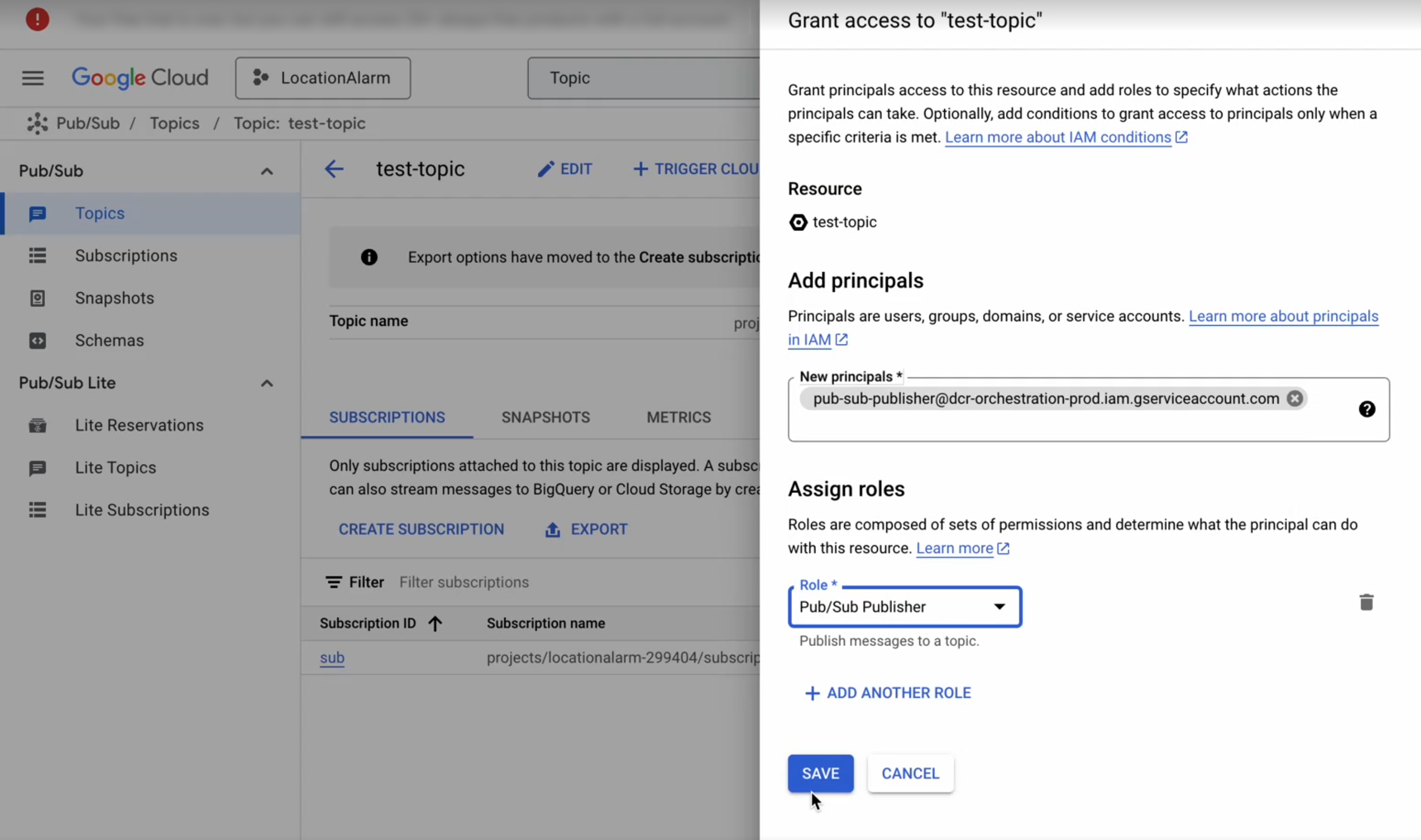Screen dimensions: 1421x840
Task: Open the LocationAlarm project selector
Action: coord(323,78)
